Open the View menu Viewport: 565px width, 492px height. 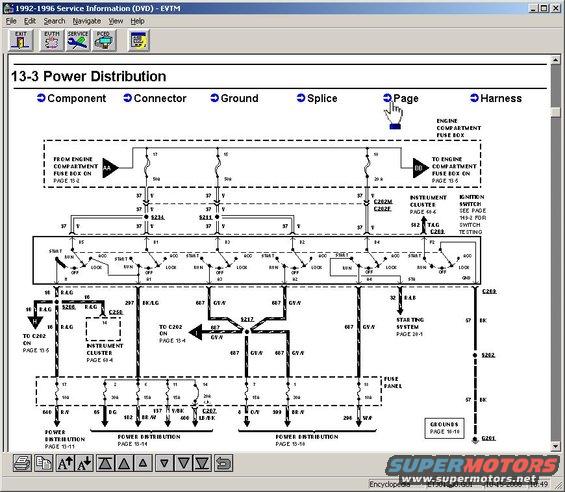click(x=116, y=21)
